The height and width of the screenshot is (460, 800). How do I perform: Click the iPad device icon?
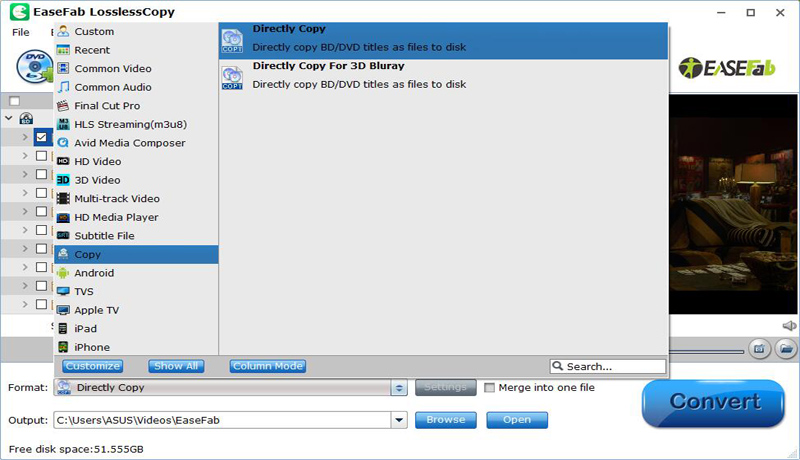pyautogui.click(x=63, y=328)
